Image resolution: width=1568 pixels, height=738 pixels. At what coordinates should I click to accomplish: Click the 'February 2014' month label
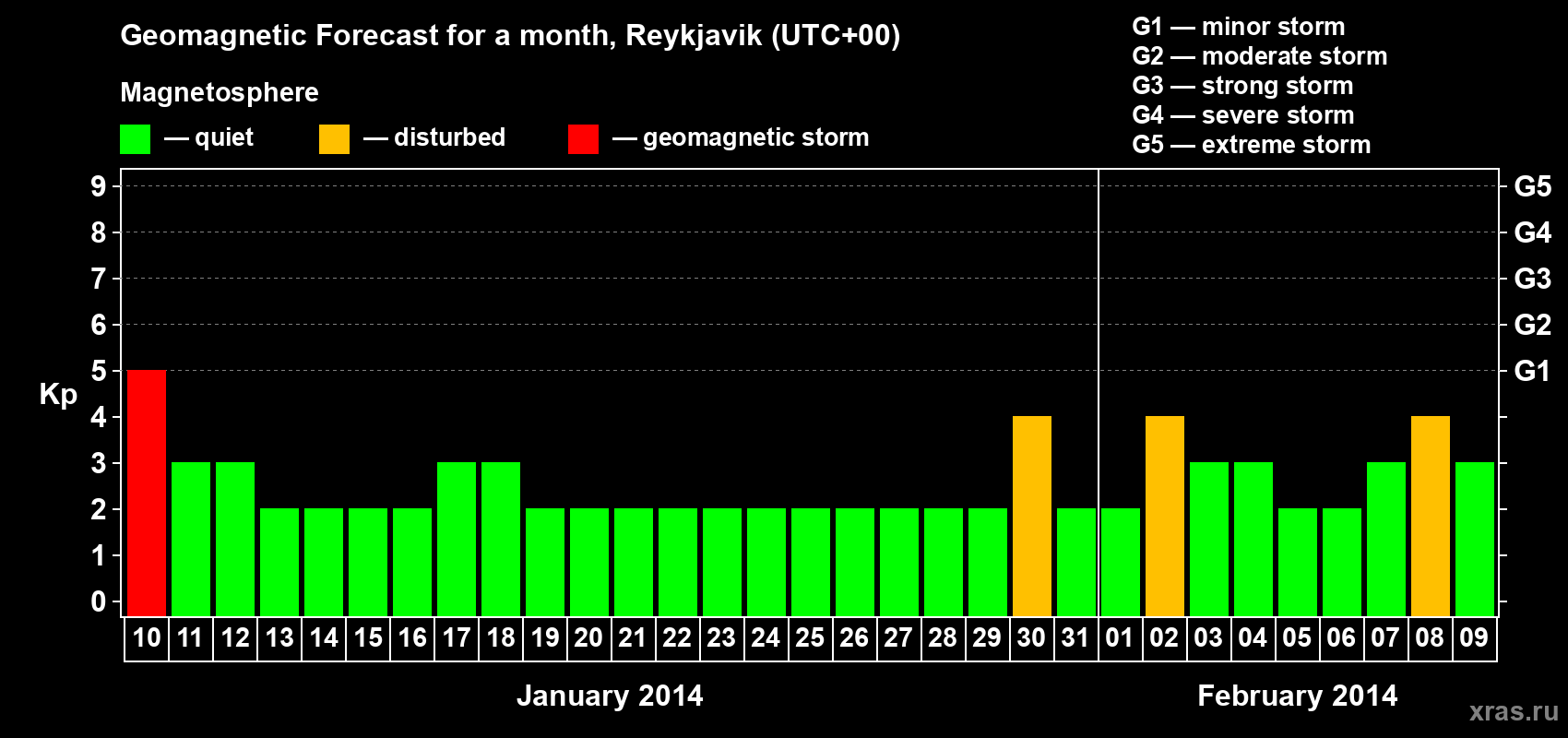click(1297, 695)
